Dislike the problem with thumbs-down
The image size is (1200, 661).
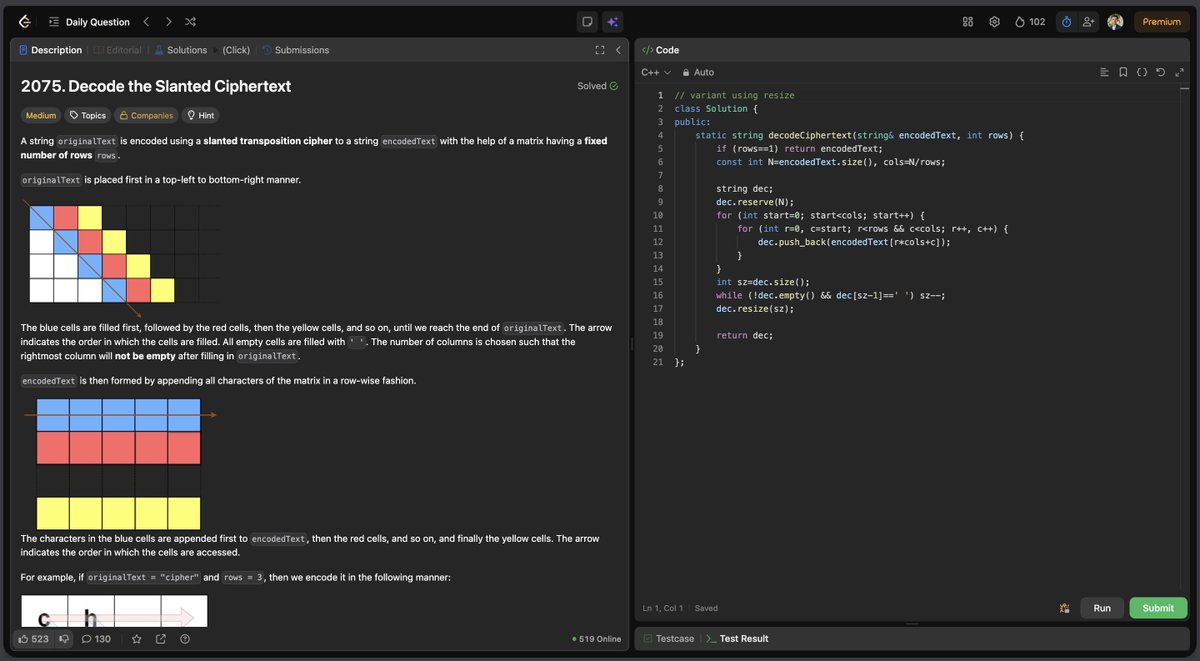tap(64, 639)
